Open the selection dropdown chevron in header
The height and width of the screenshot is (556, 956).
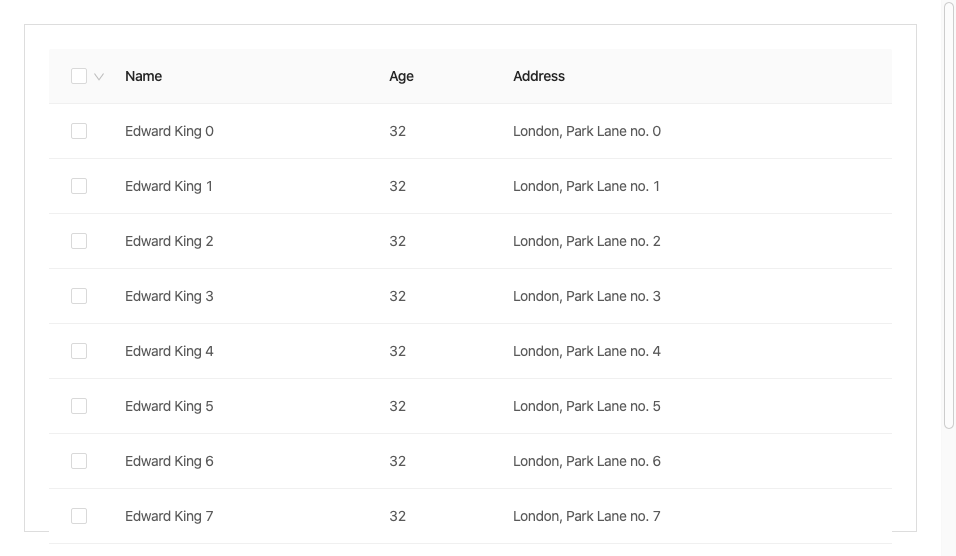(99, 76)
